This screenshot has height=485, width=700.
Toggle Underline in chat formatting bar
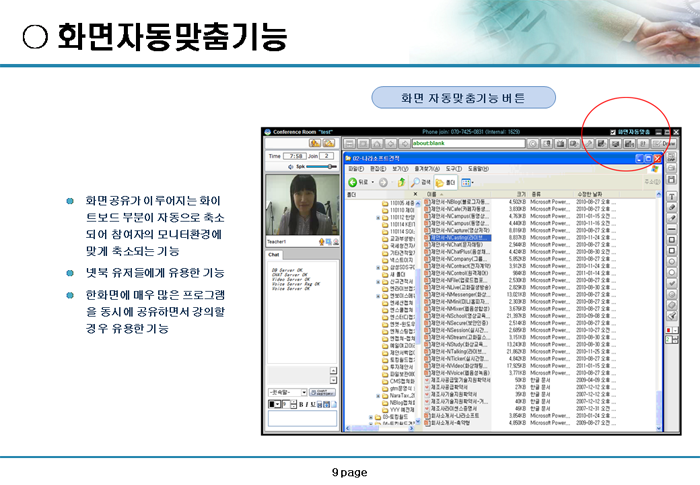pyautogui.click(x=312, y=404)
